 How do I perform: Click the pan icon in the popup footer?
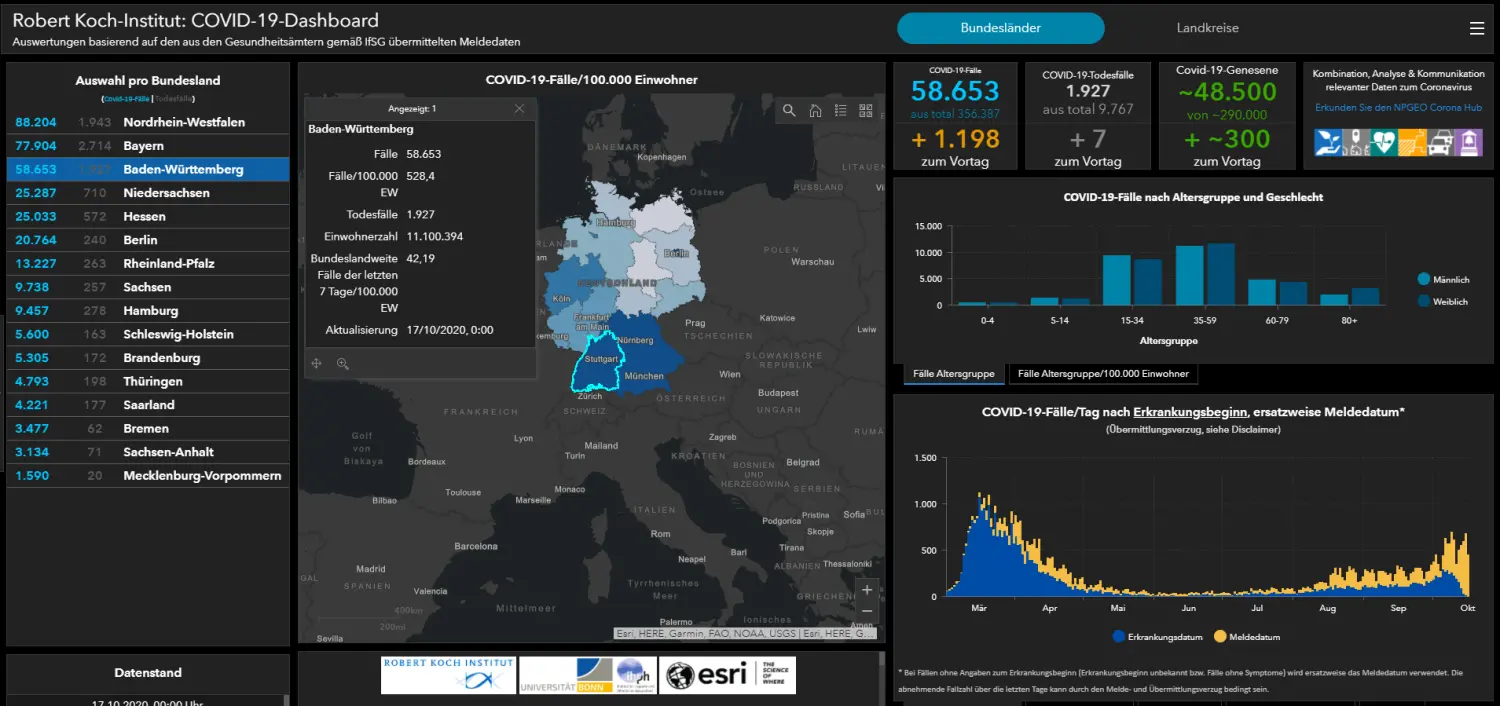[x=317, y=364]
